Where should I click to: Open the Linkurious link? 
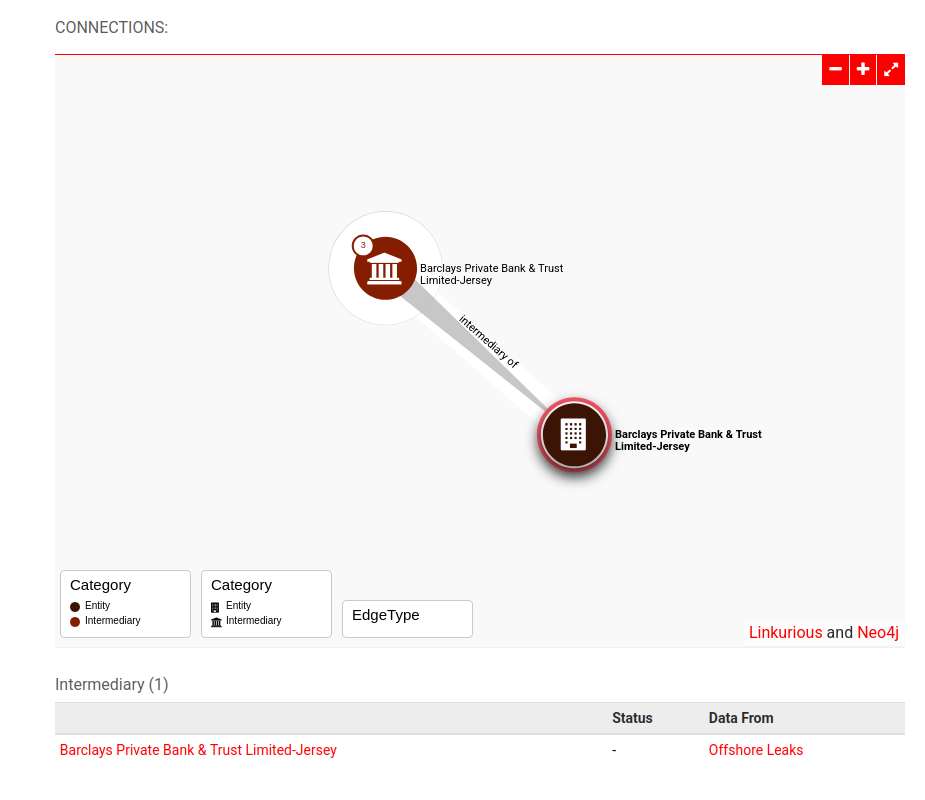pyautogui.click(x=785, y=633)
